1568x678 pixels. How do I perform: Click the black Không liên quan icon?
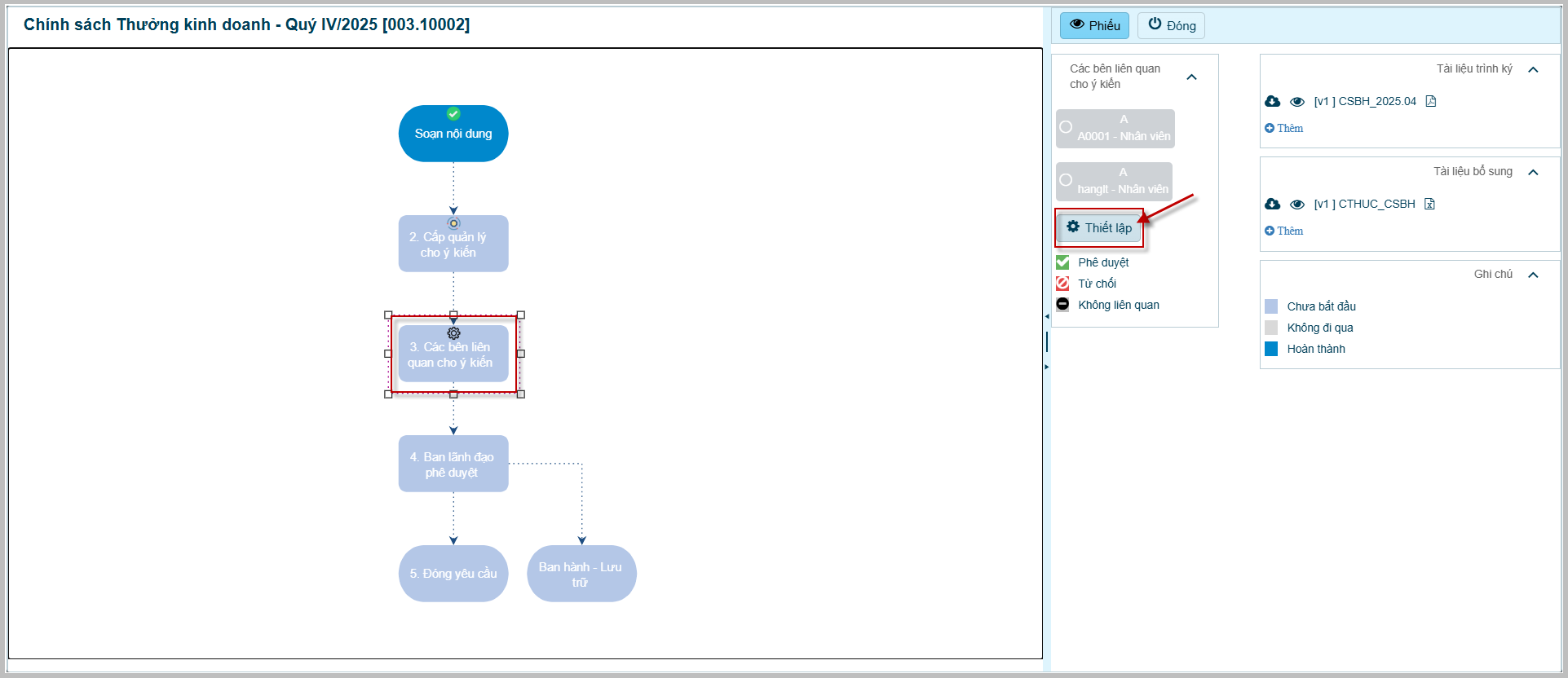click(1062, 305)
